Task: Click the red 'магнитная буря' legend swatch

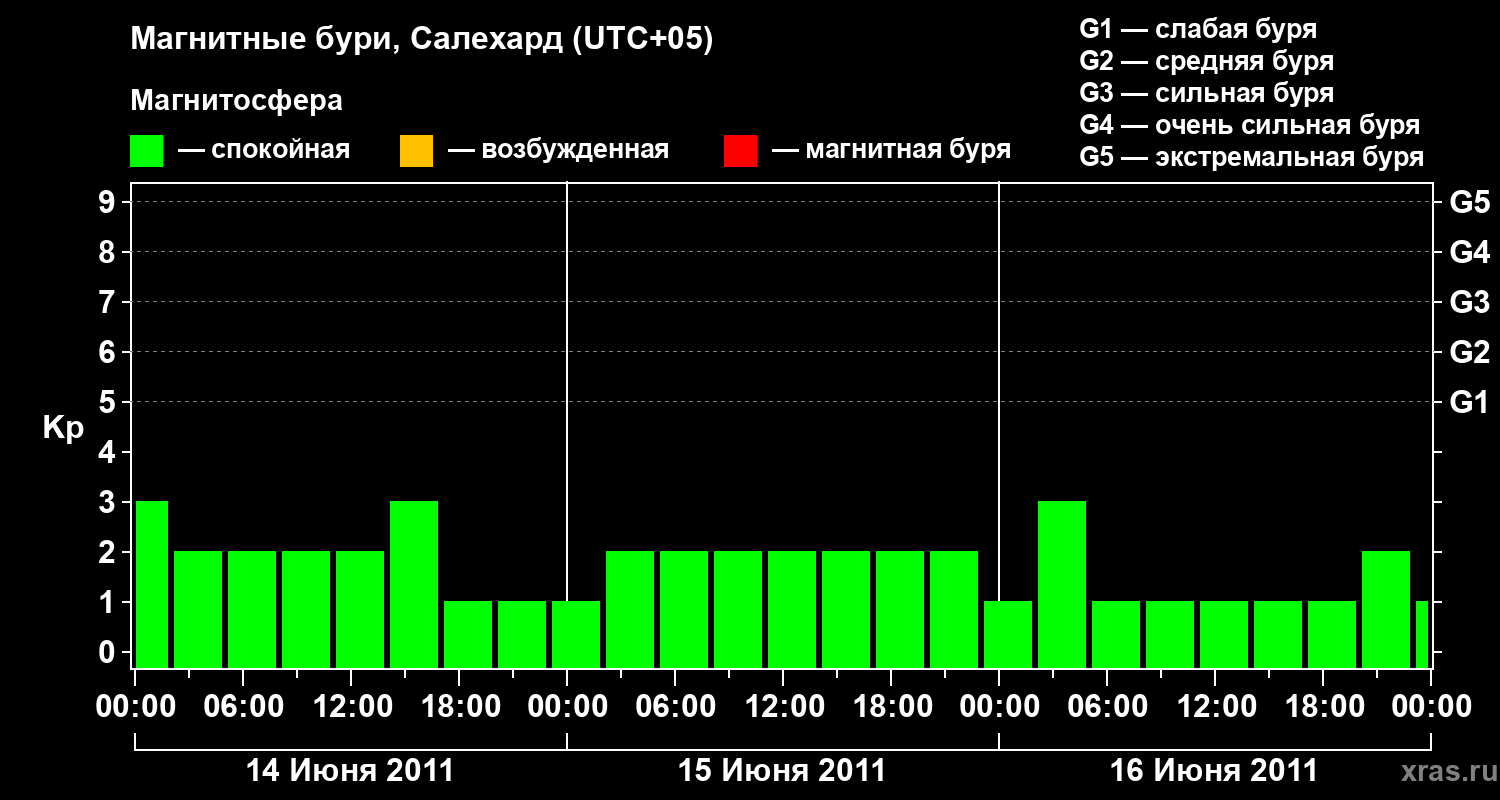Action: coord(740,151)
